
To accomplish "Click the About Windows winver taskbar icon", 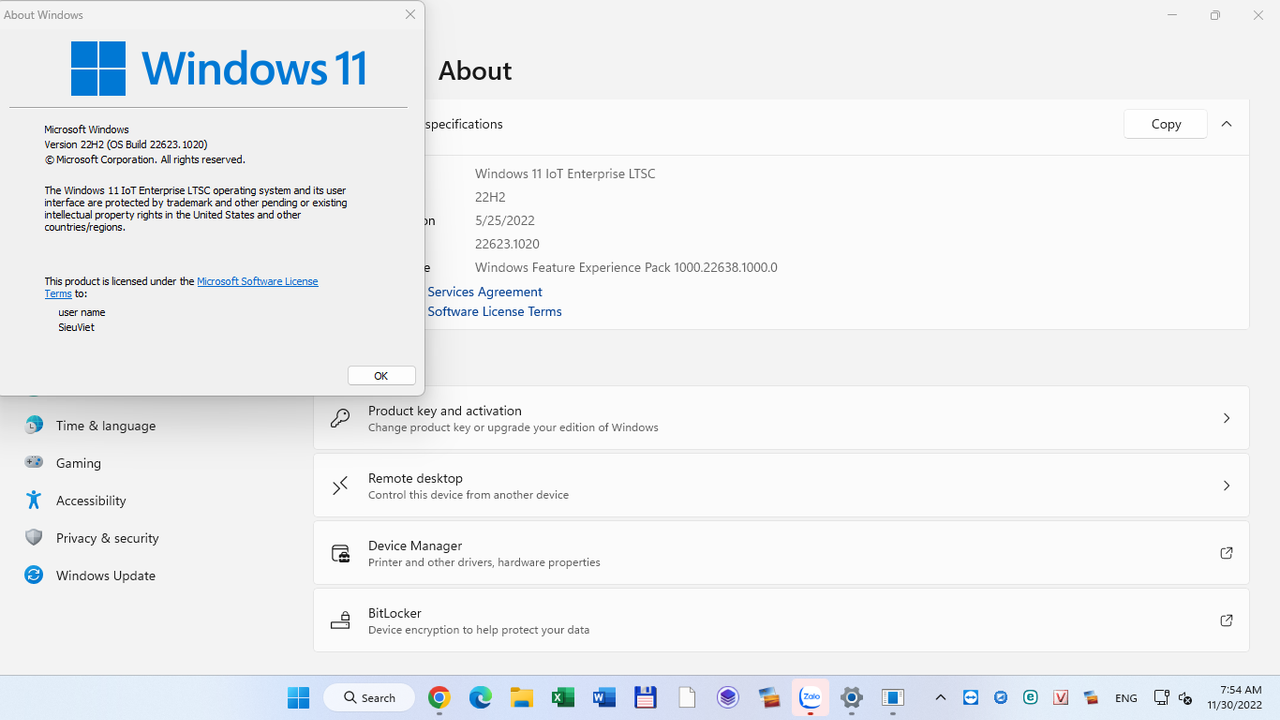I will [x=893, y=697].
